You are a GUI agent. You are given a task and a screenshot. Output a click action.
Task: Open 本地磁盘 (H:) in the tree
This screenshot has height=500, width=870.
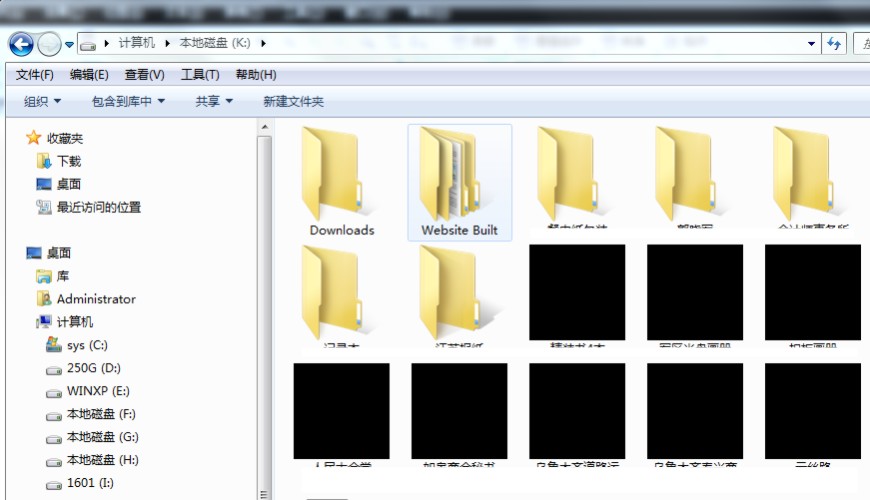[x=92, y=460]
